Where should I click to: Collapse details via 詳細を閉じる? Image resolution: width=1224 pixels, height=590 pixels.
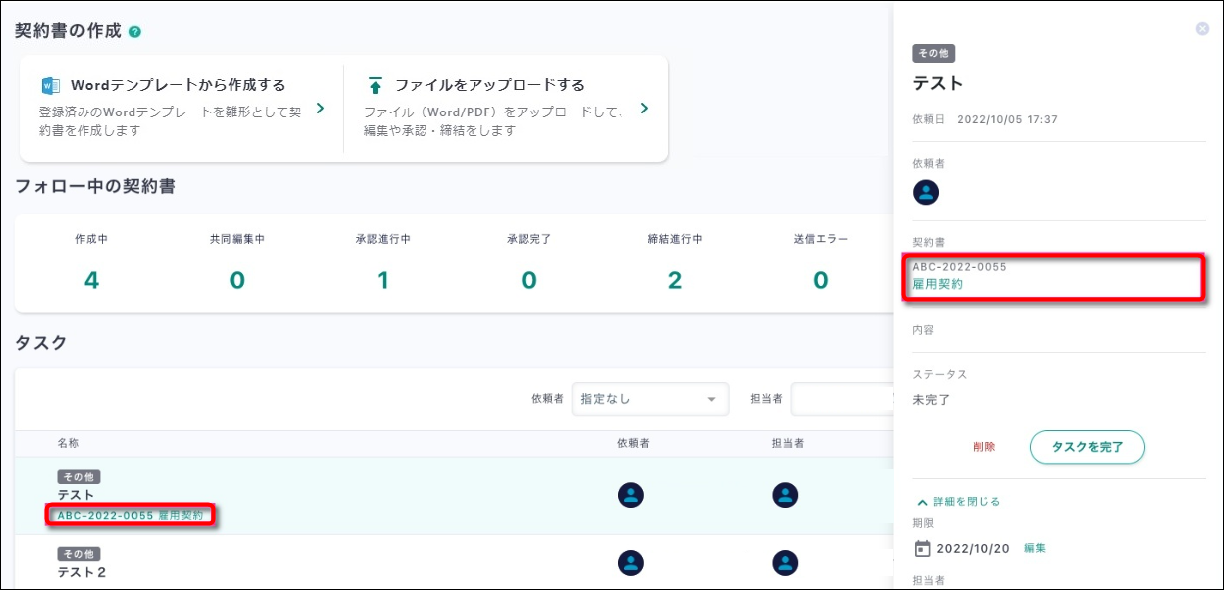(x=958, y=501)
